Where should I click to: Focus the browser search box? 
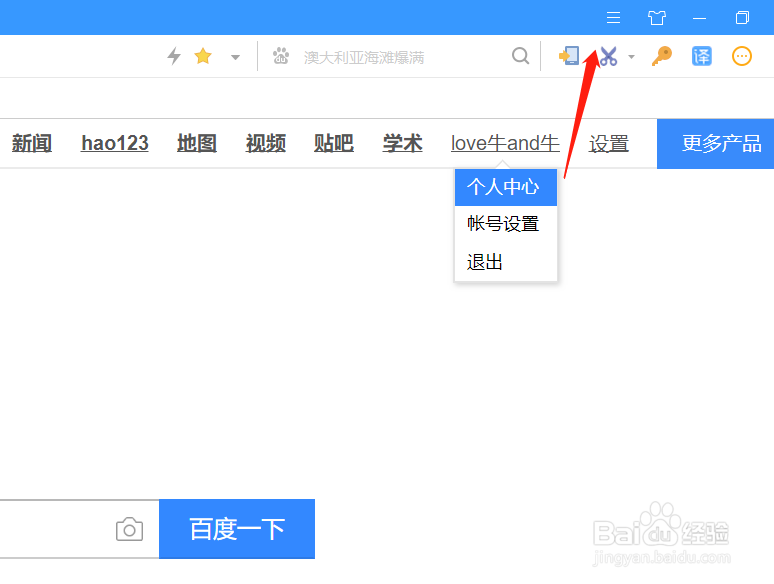coord(402,57)
